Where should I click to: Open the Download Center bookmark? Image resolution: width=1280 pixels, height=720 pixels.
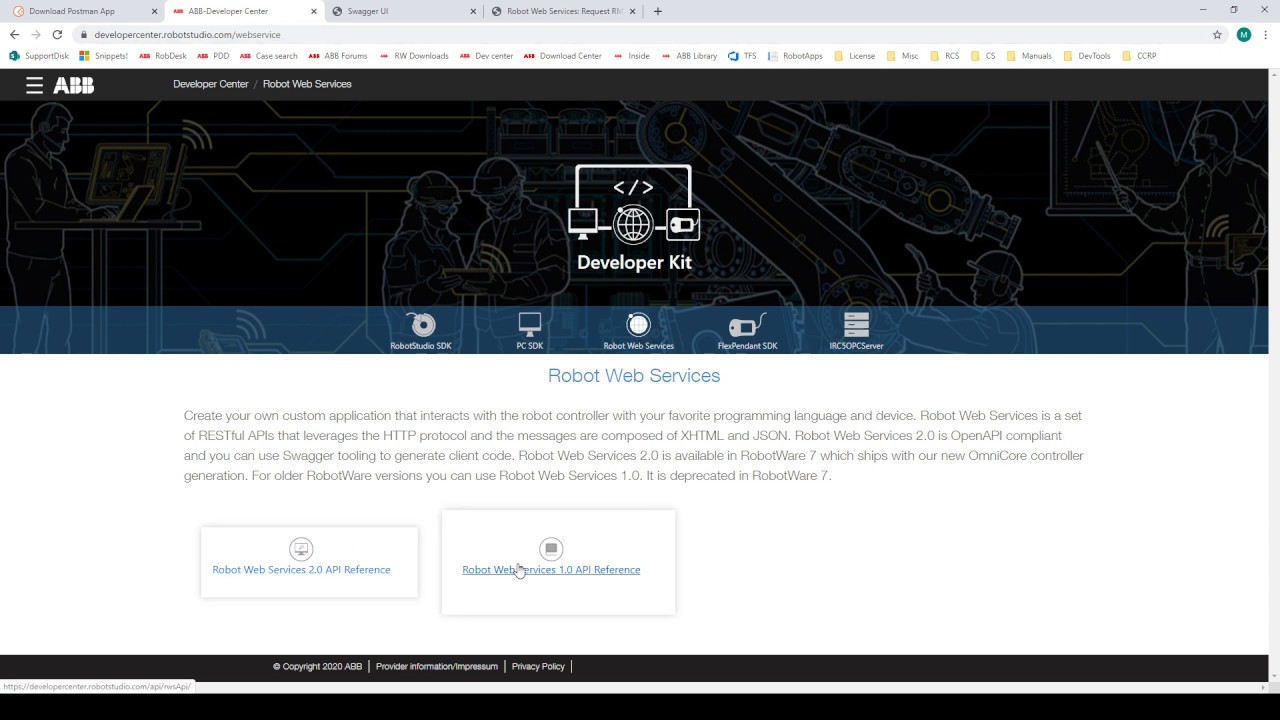(x=563, y=56)
